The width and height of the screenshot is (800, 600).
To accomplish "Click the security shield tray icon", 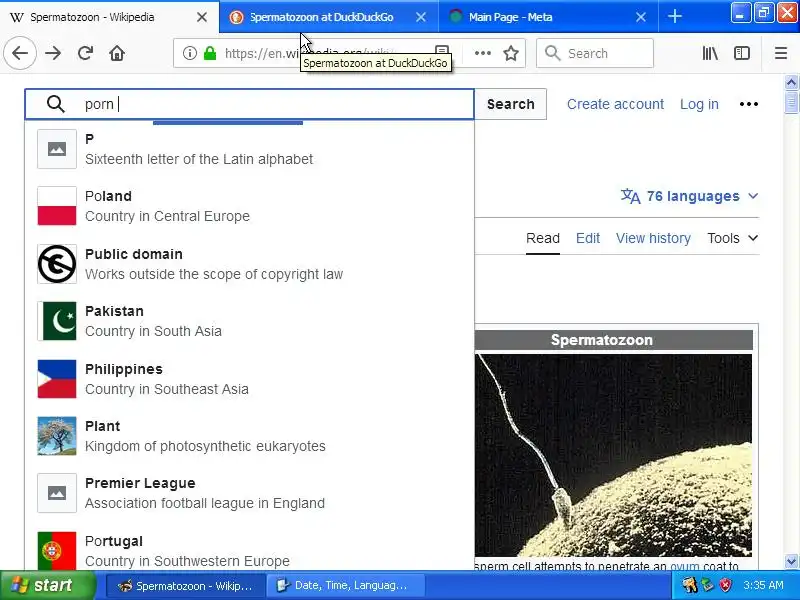I will 725,585.
